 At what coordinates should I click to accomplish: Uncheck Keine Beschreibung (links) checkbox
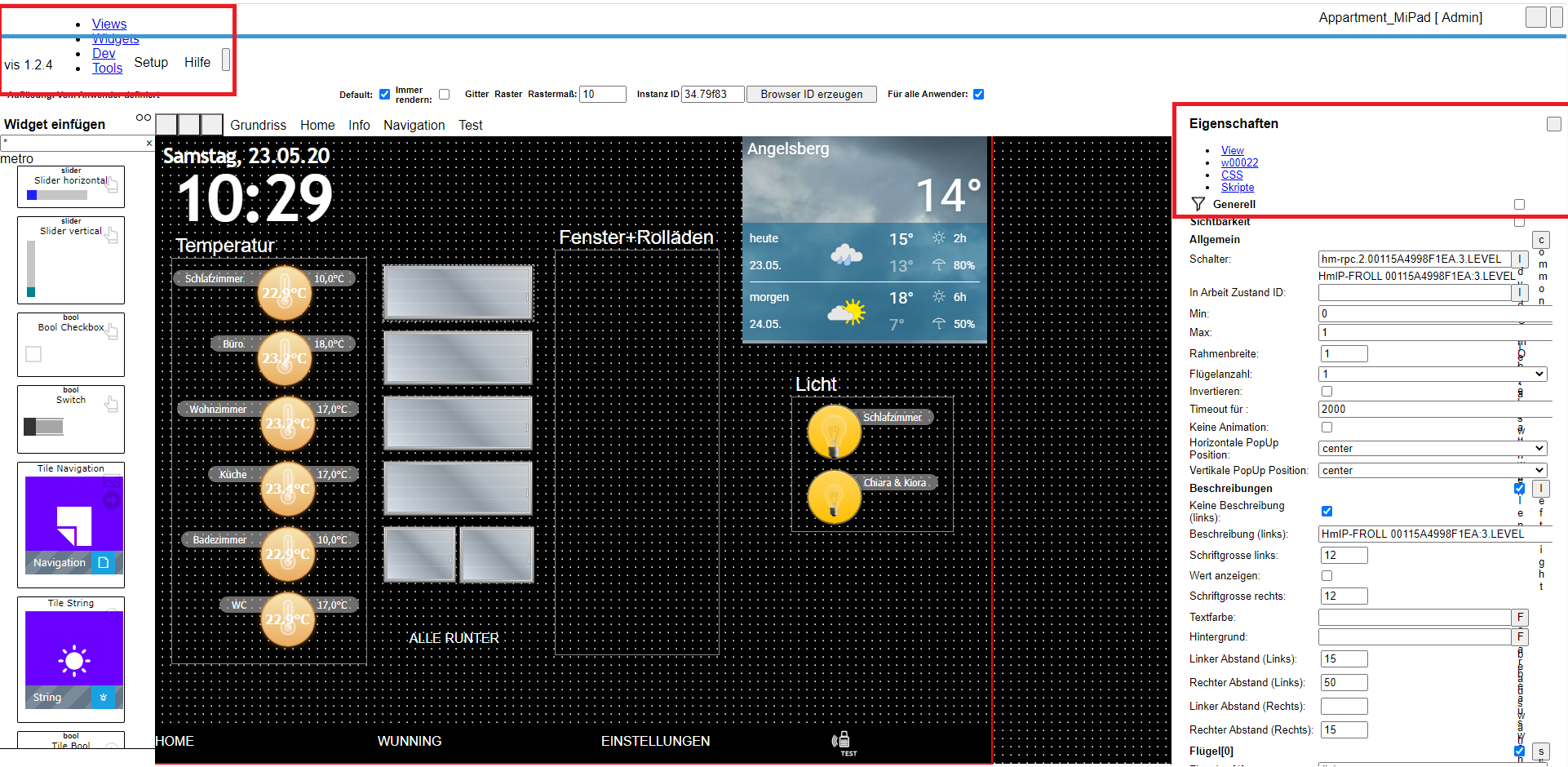click(x=1327, y=512)
